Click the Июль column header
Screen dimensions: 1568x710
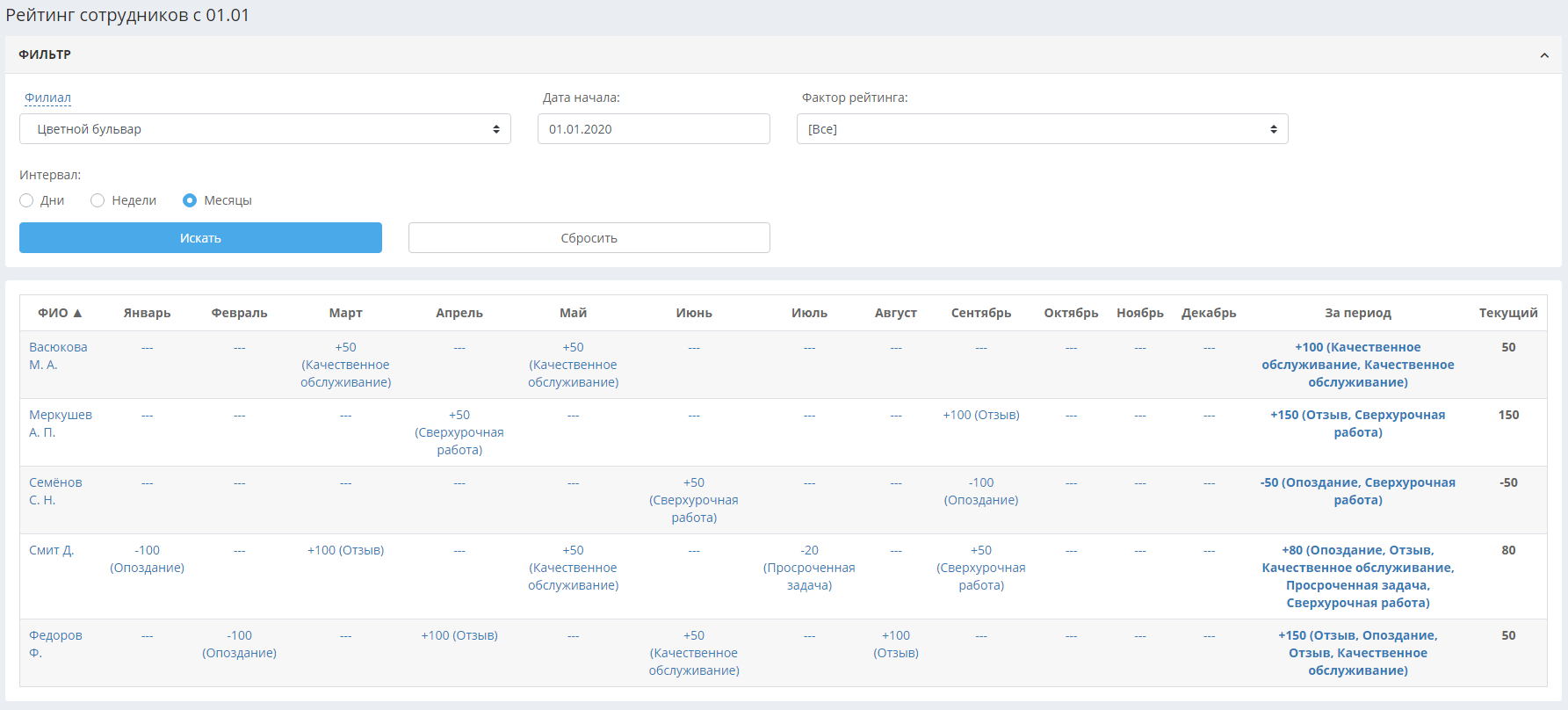[810, 313]
